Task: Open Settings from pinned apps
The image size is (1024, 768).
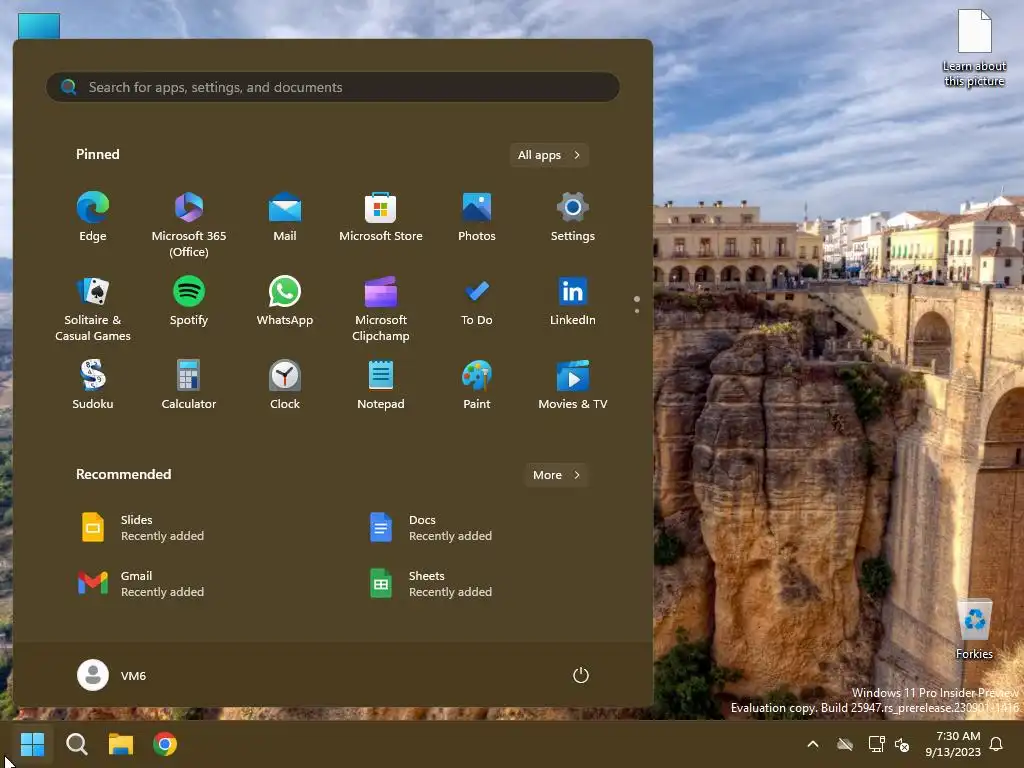Action: click(x=573, y=217)
